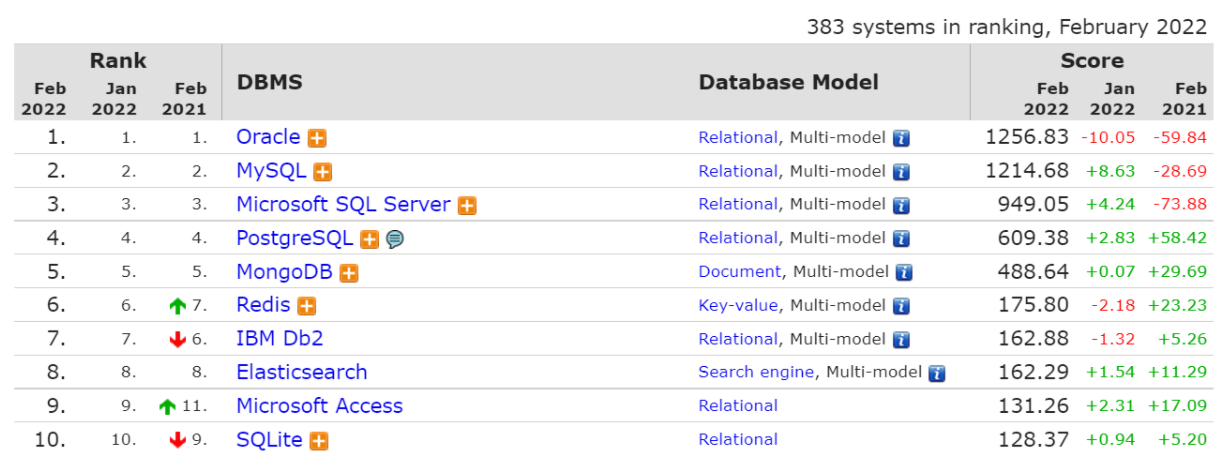Screen dimensions: 1230x457
Task: Click the Database Model column header
Action: tap(789, 82)
